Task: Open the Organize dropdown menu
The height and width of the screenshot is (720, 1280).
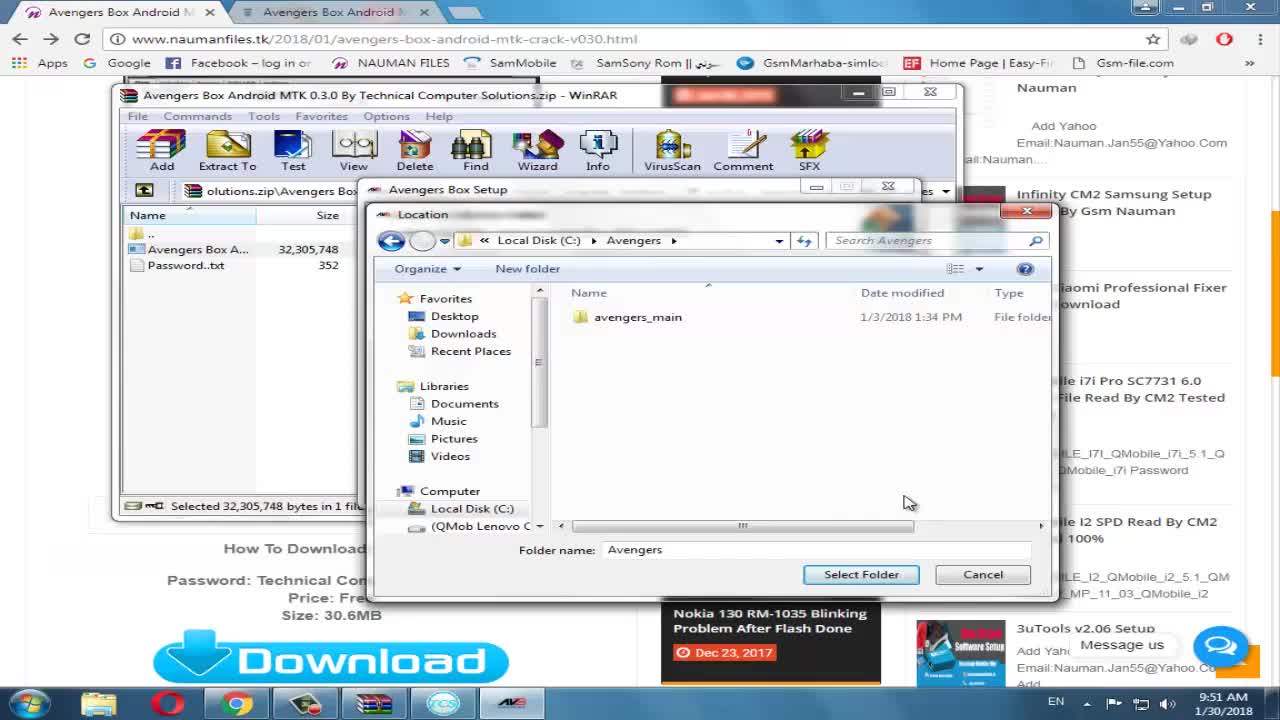Action: (x=427, y=269)
